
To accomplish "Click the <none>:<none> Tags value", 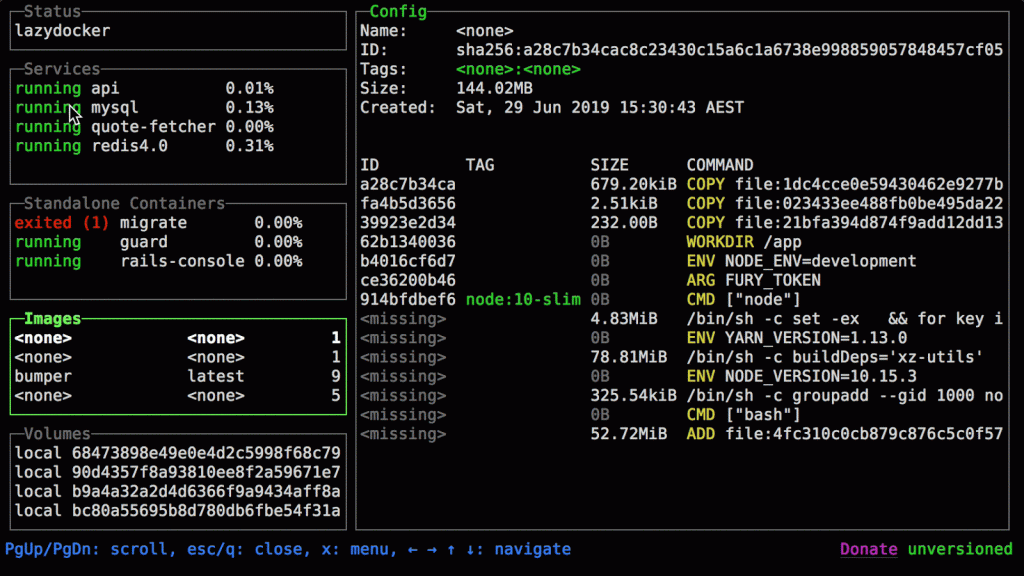I will (519, 69).
